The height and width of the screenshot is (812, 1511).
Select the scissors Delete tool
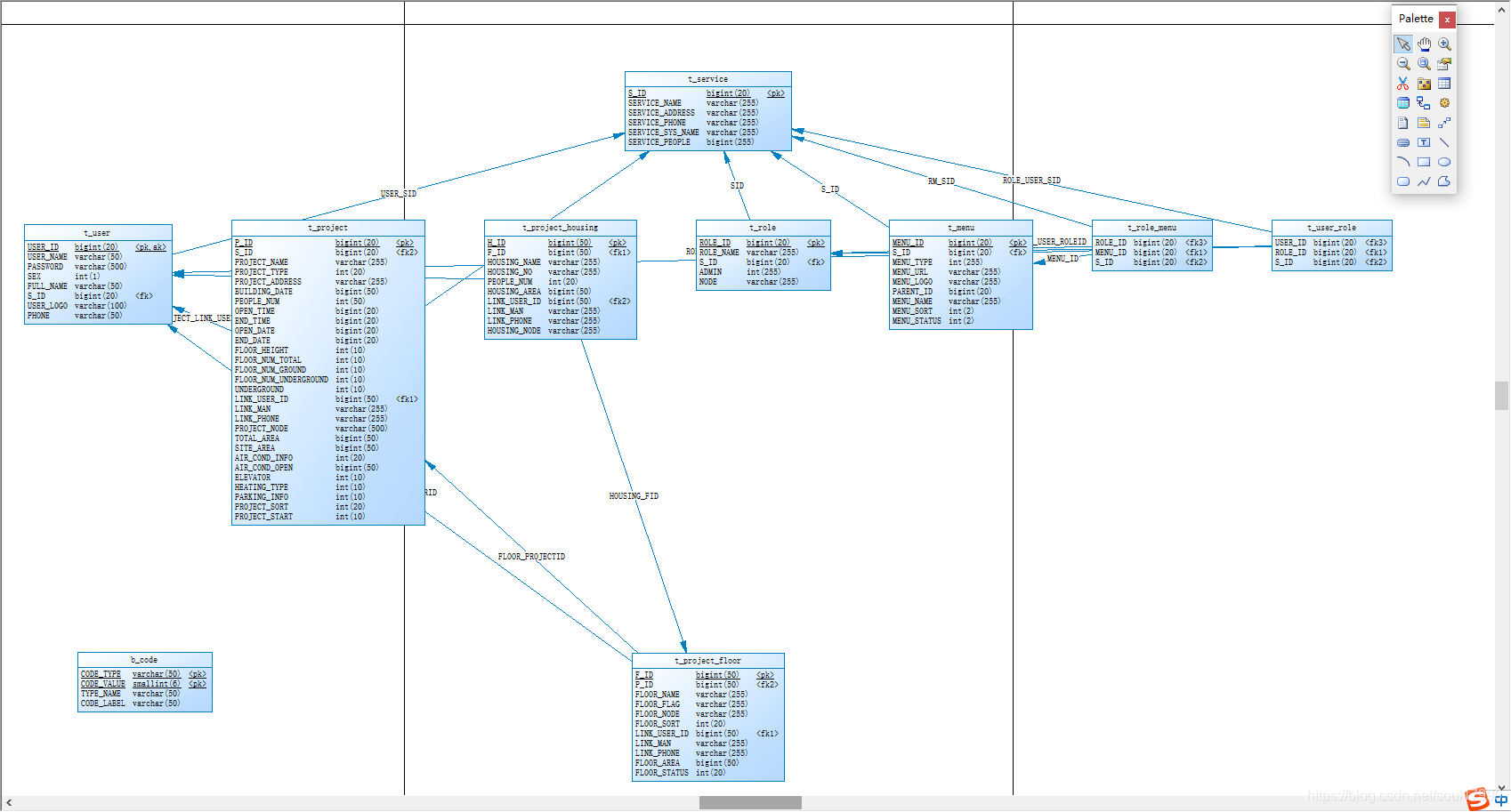[x=1403, y=84]
